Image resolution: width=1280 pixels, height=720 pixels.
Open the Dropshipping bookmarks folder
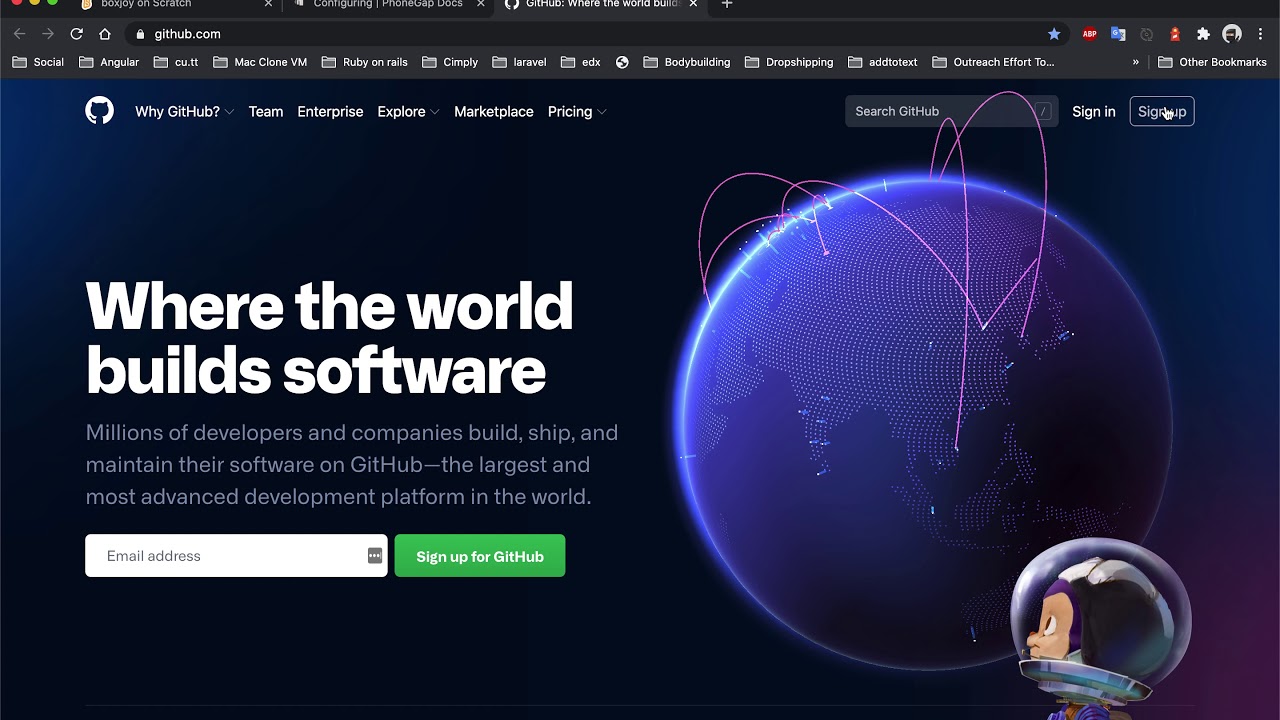click(x=789, y=62)
